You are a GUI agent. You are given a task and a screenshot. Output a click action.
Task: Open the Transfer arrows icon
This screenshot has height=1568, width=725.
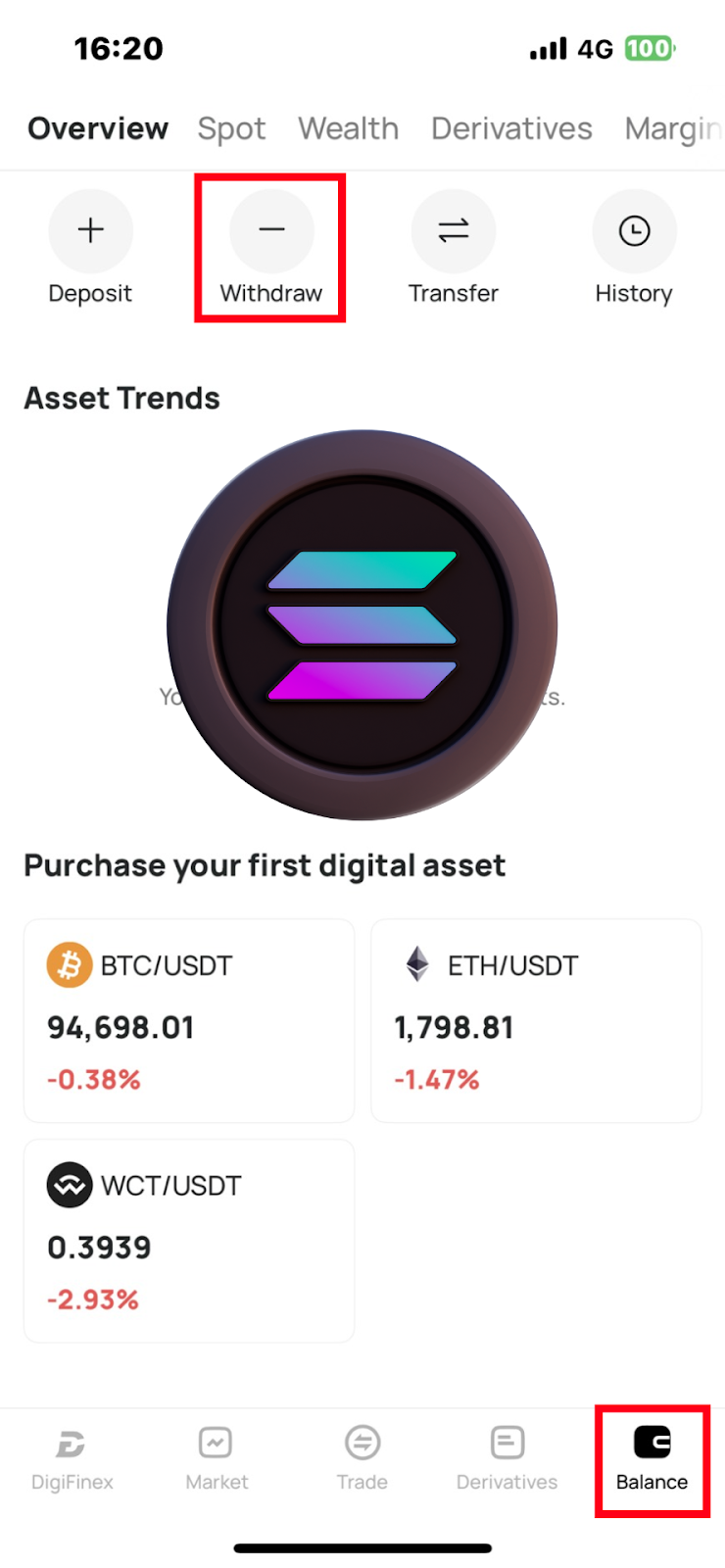tap(454, 230)
